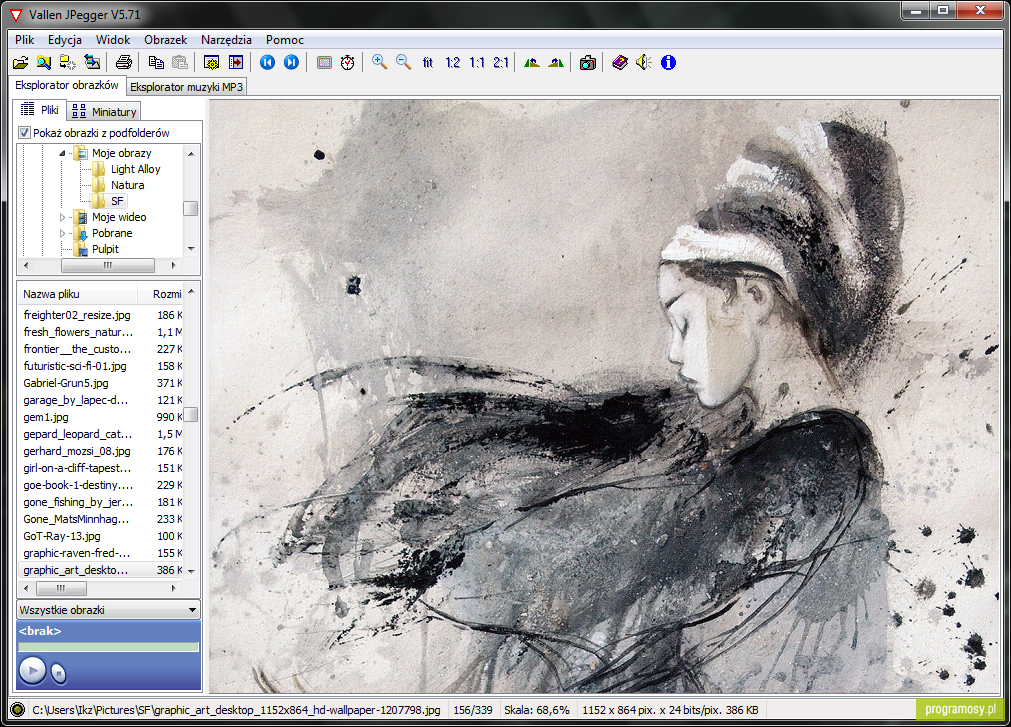Open the Pomoc menu
This screenshot has height=727, width=1011.
(x=284, y=40)
